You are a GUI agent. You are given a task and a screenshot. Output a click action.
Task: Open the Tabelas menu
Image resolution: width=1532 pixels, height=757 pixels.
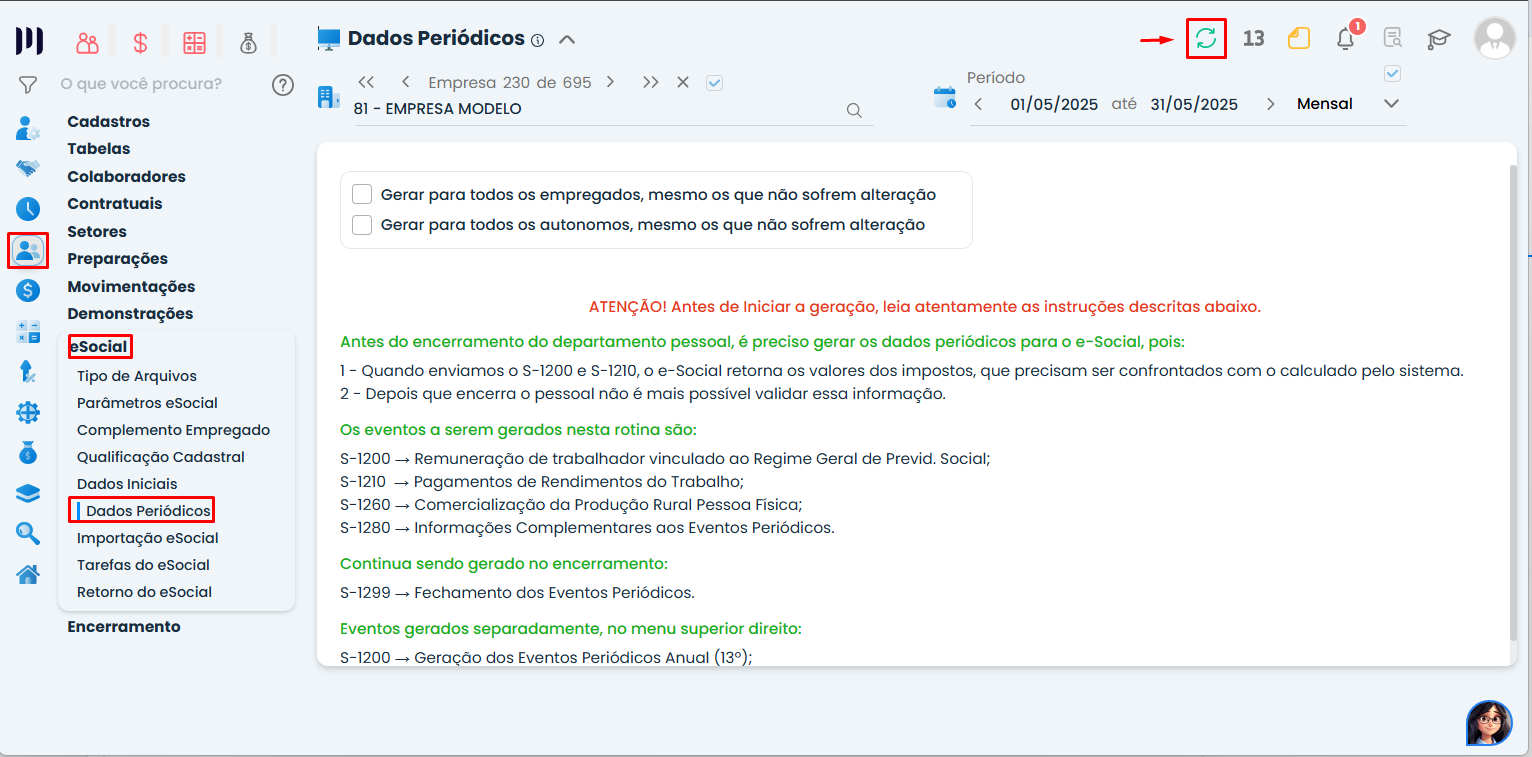click(x=98, y=149)
